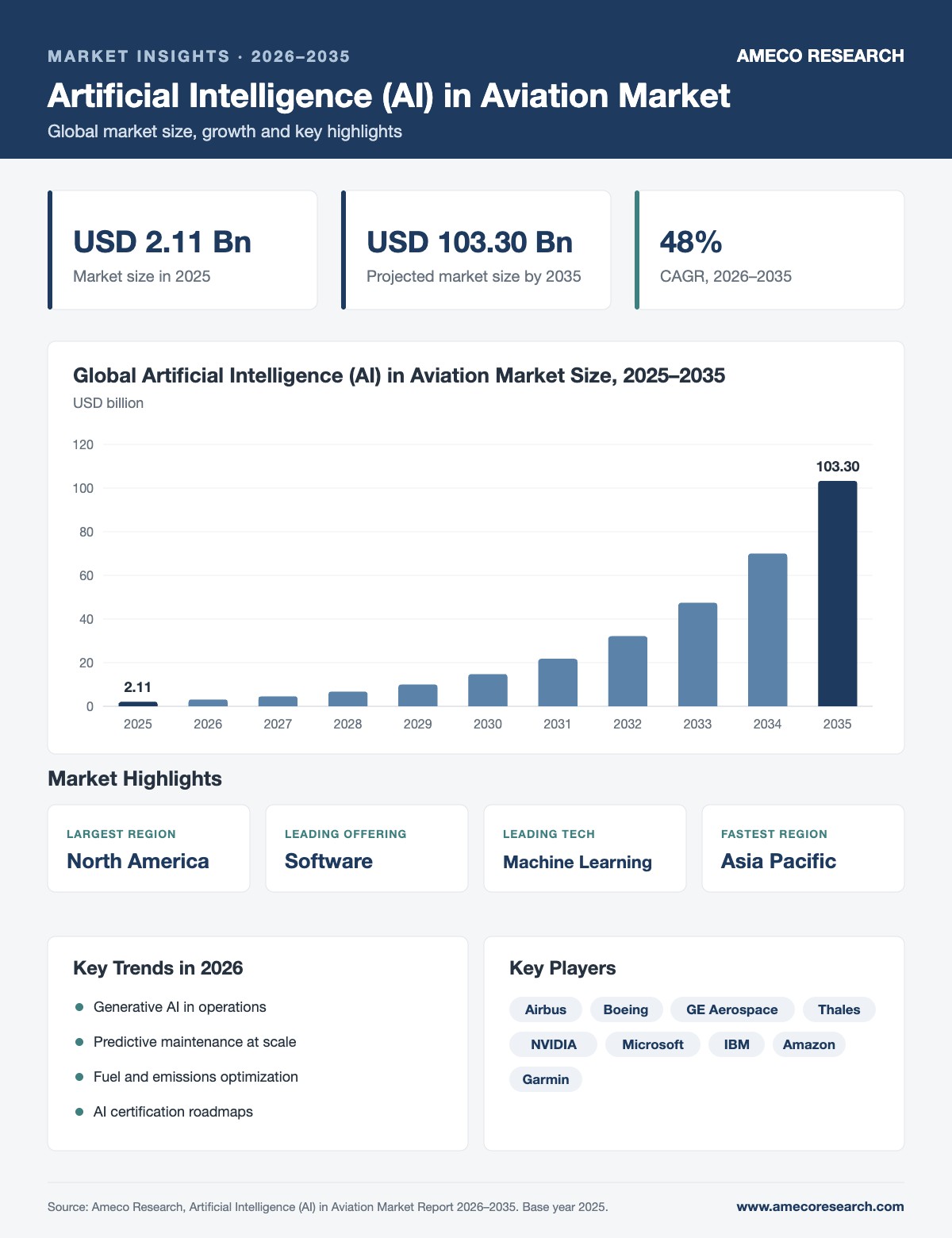This screenshot has width=952, height=1238.
Task: Click the 2033 bar in chart
Action: [697, 655]
